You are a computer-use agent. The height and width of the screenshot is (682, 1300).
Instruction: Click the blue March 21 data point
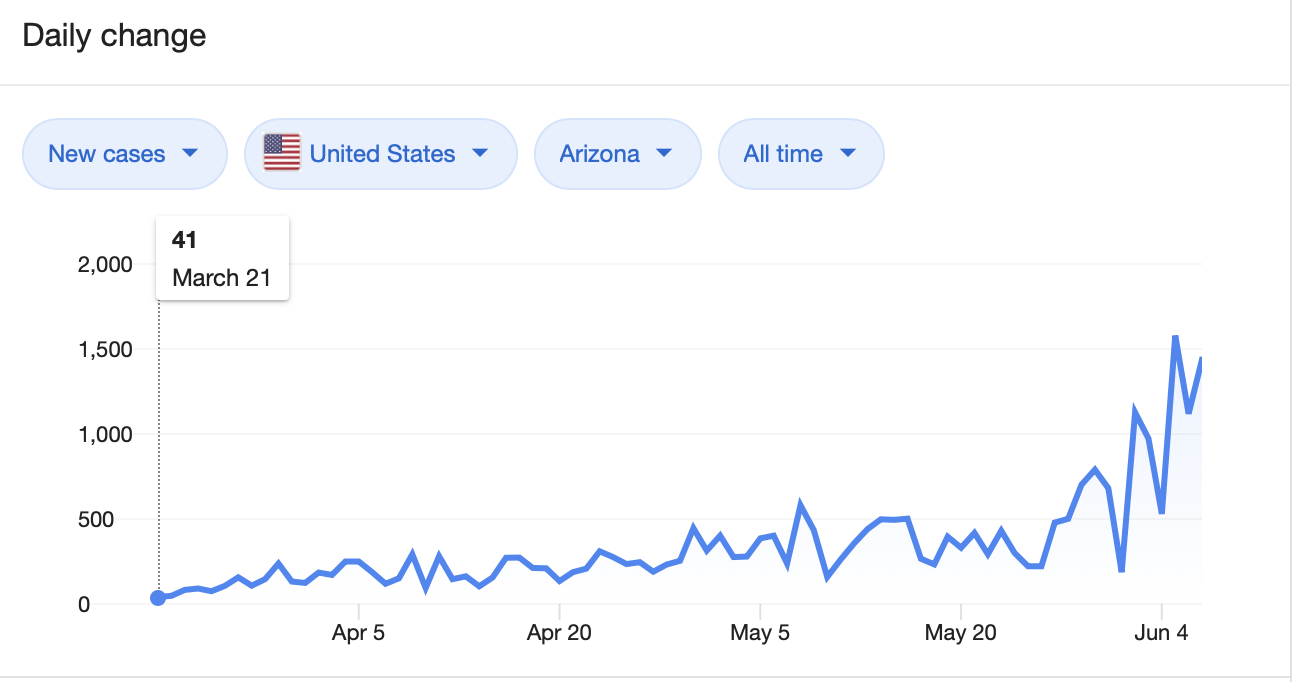(158, 598)
